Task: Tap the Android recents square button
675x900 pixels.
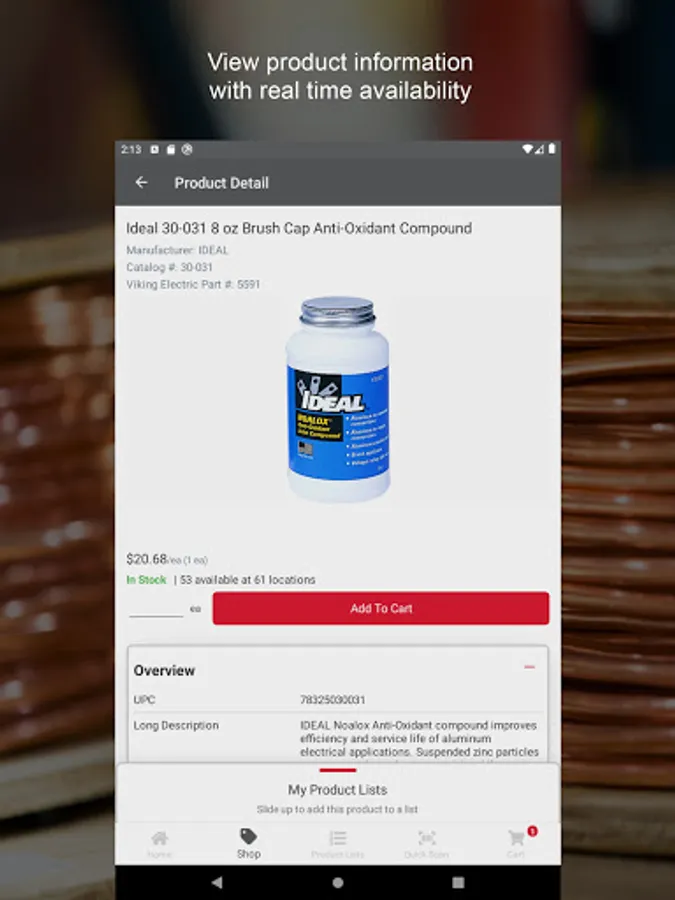Action: click(458, 882)
